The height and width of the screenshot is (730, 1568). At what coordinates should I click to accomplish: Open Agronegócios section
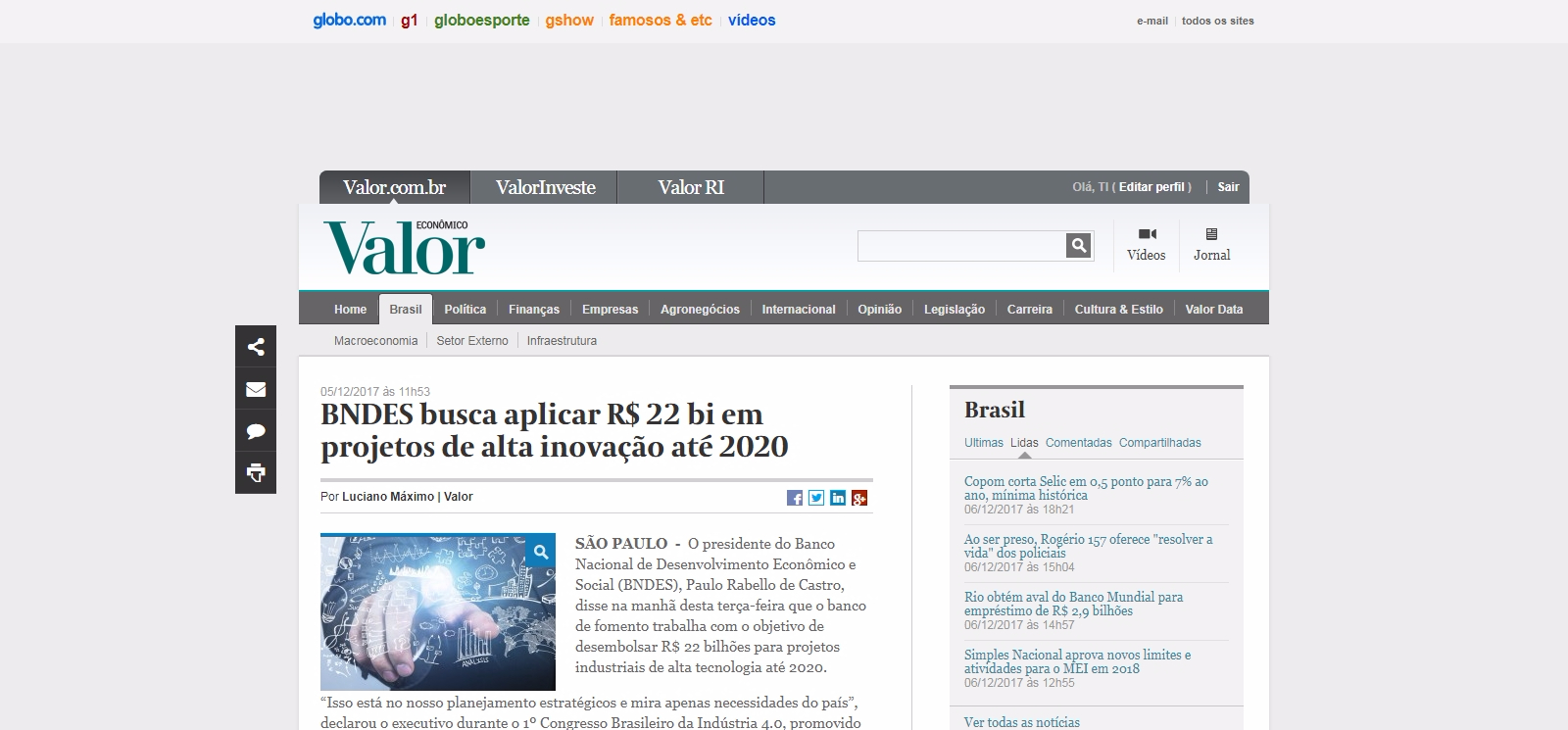(700, 310)
